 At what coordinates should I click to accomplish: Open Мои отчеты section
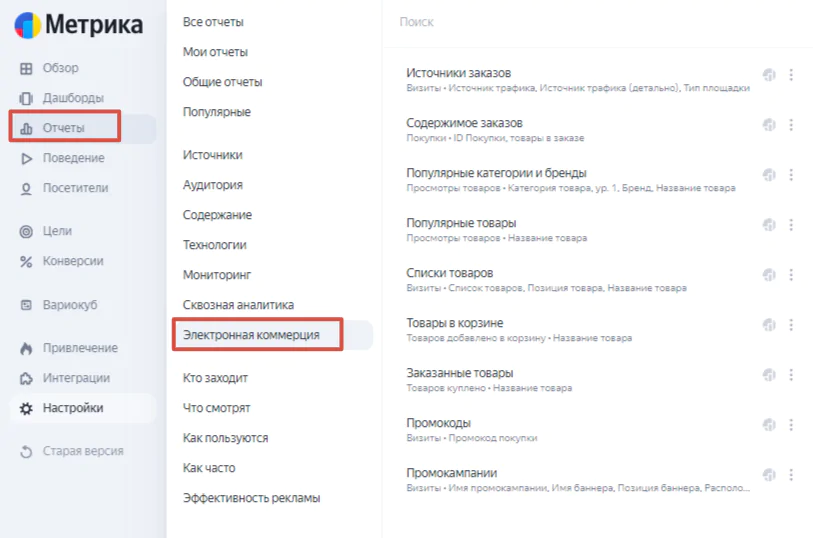click(215, 52)
